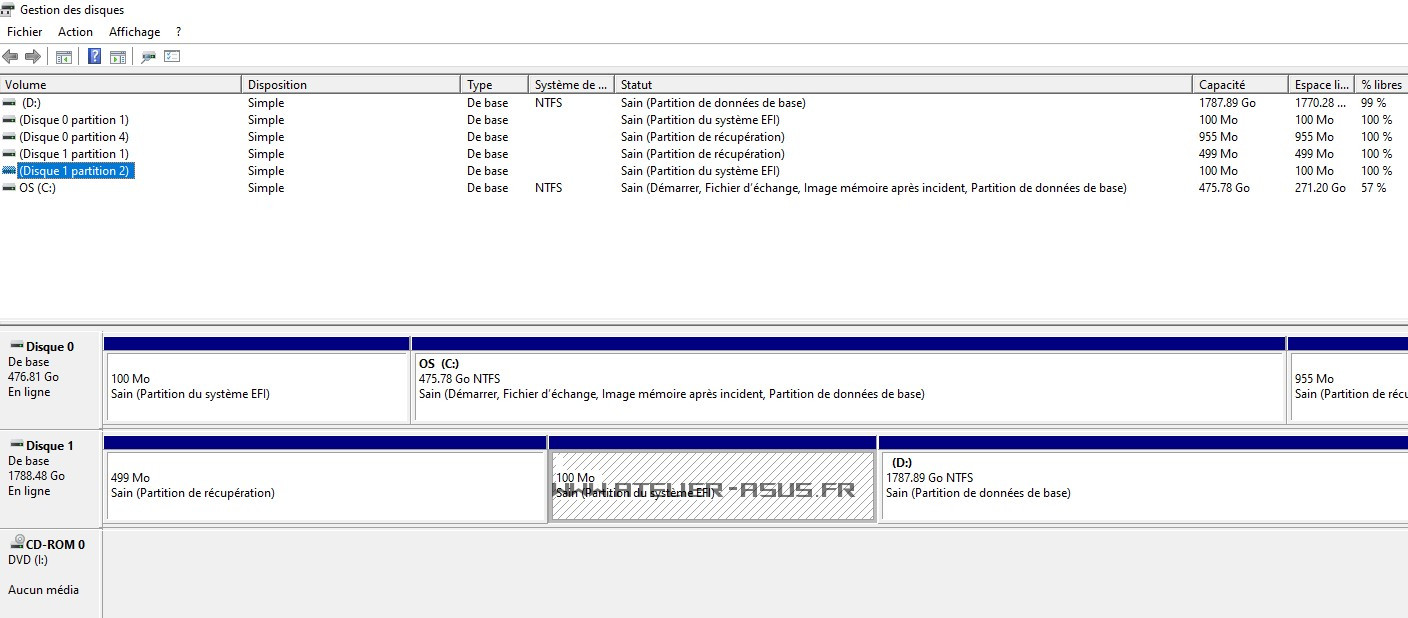
Task: Toggle the console tree pane icon
Action: click(64, 57)
